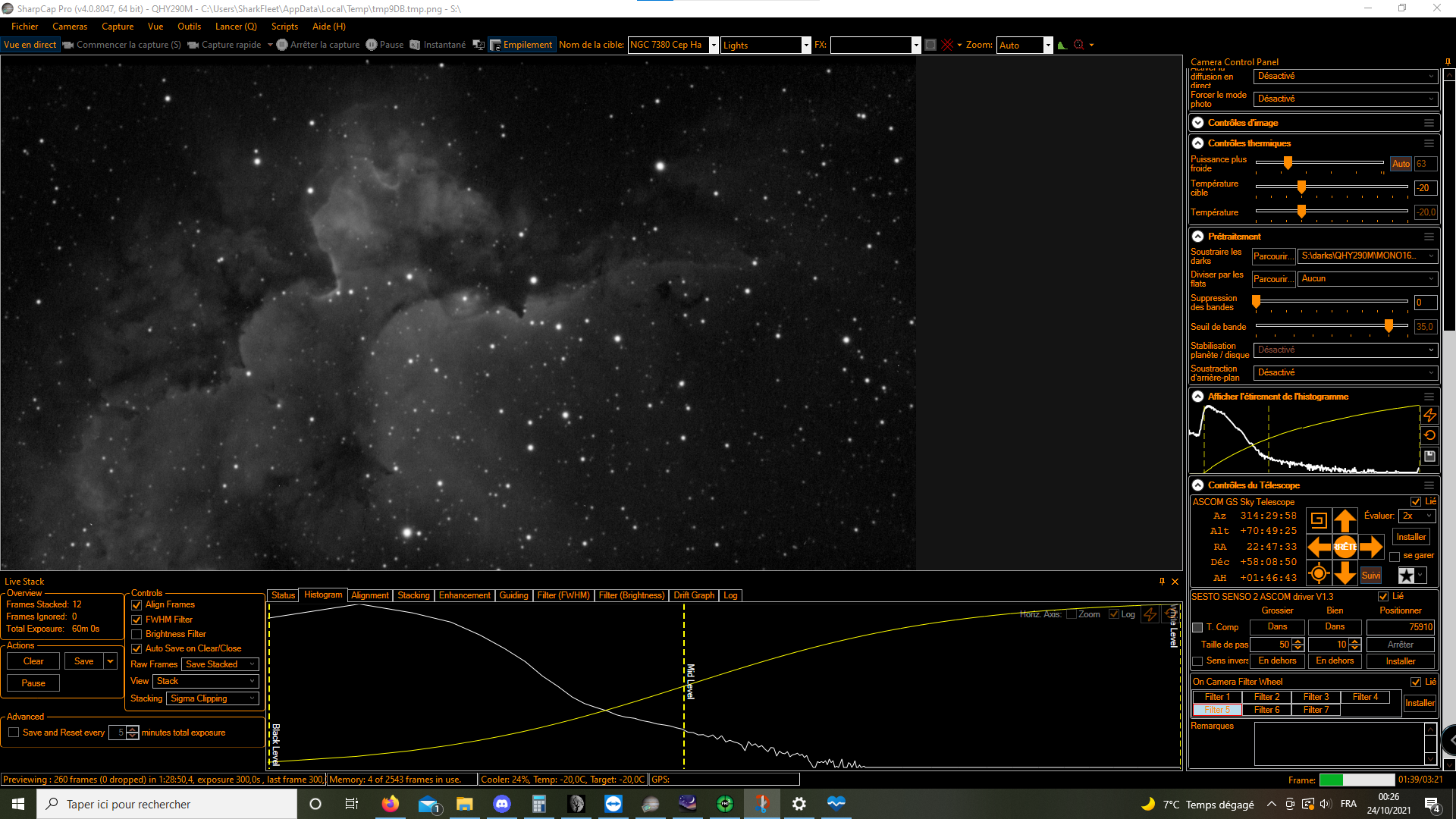Close the Live Stack panel with the X
Screen dimensions: 1456x819
point(1175,582)
